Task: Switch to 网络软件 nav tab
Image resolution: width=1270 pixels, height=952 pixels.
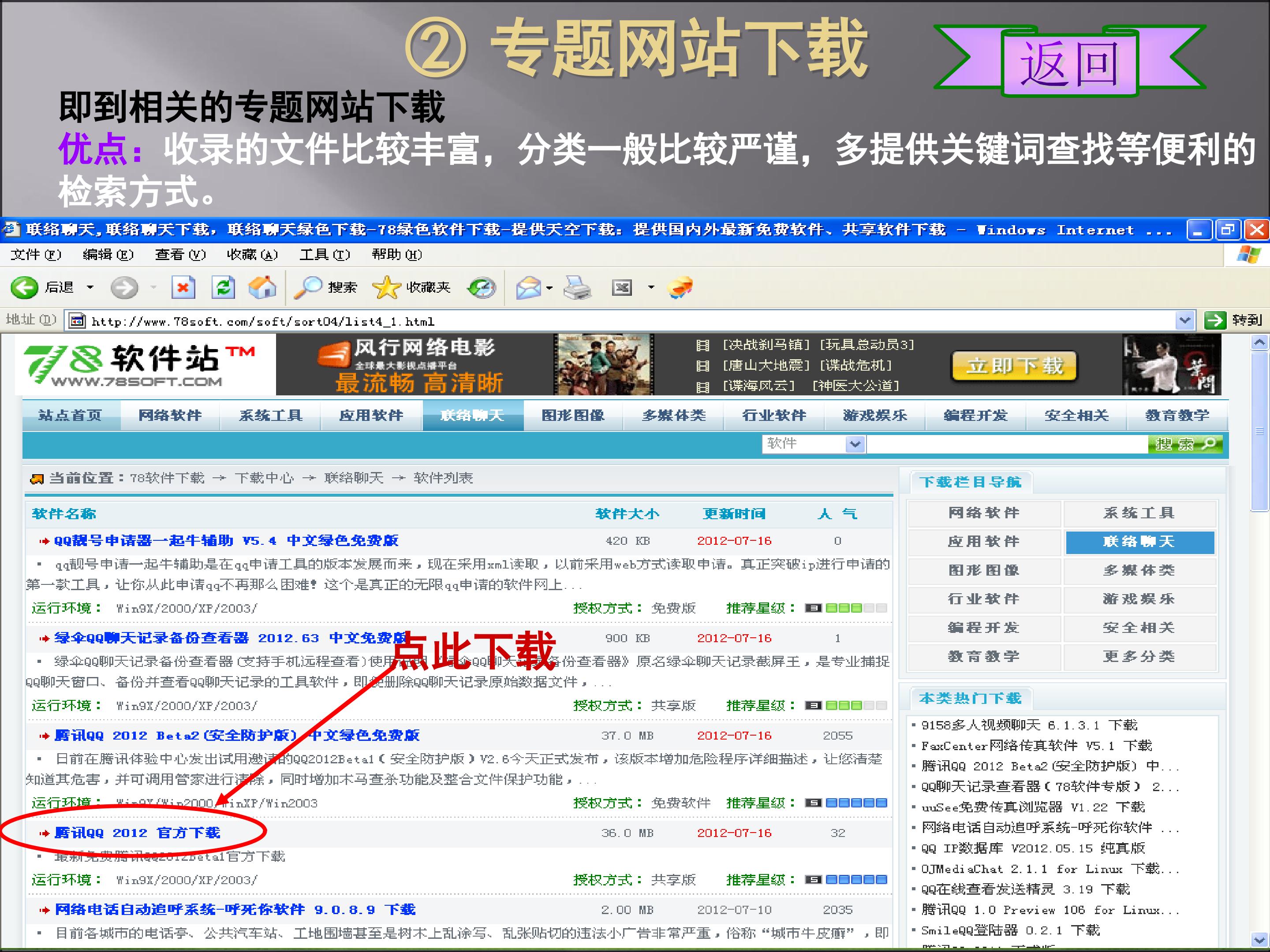Action: (171, 415)
